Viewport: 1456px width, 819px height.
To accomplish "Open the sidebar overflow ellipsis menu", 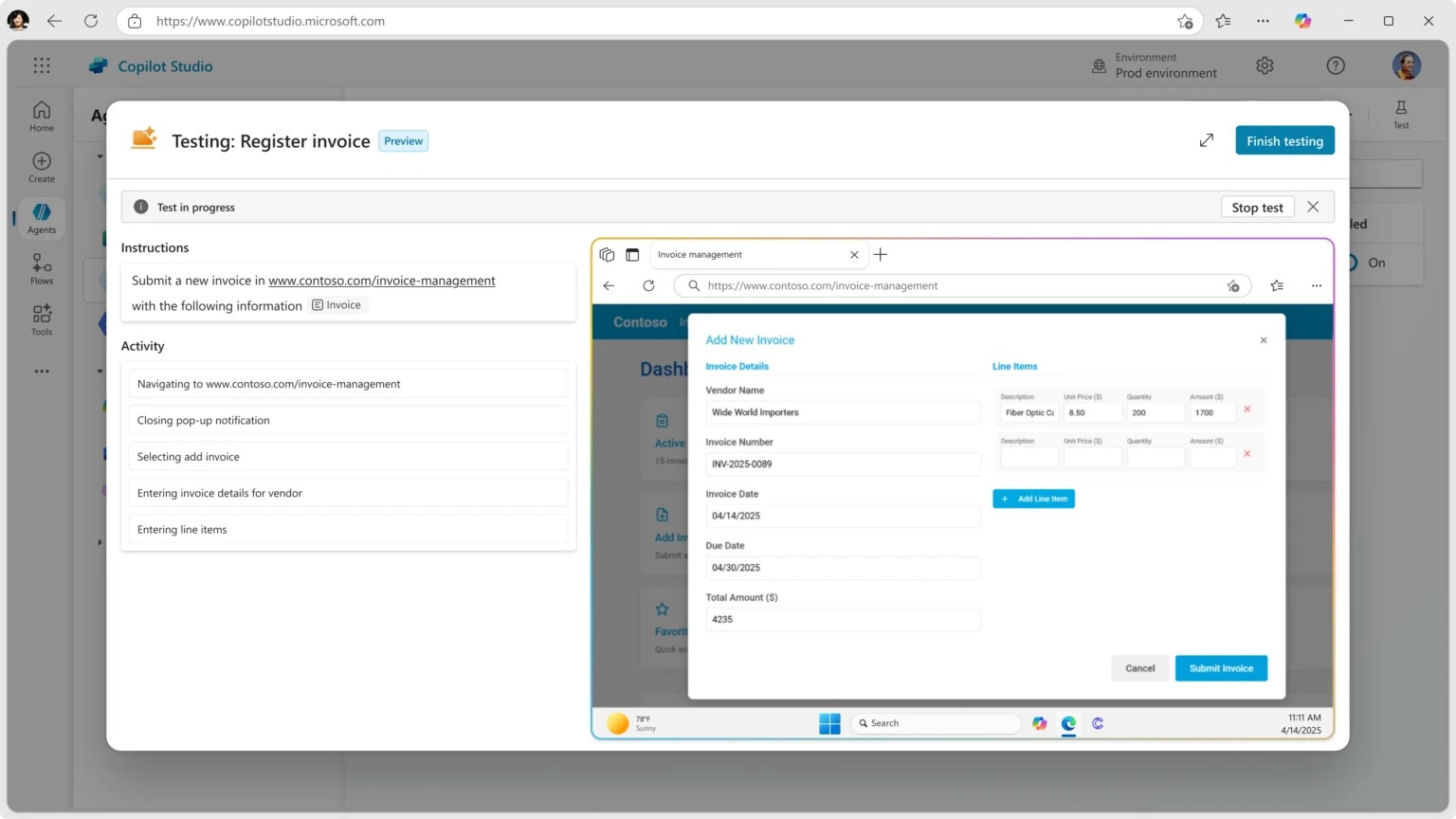I will coord(41,371).
